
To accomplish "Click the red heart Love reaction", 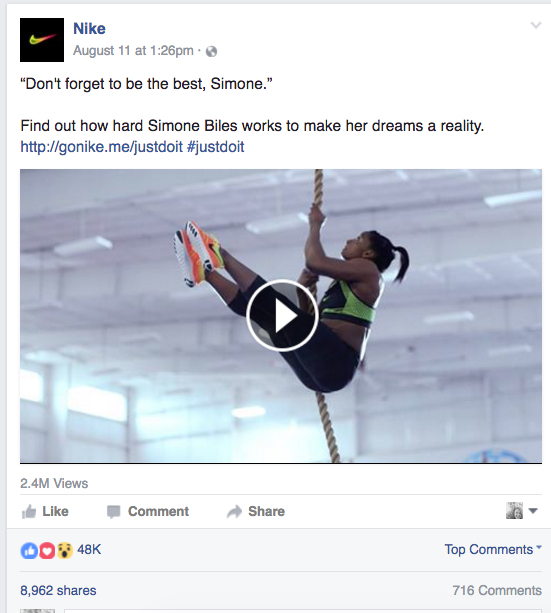I will click(x=47, y=550).
